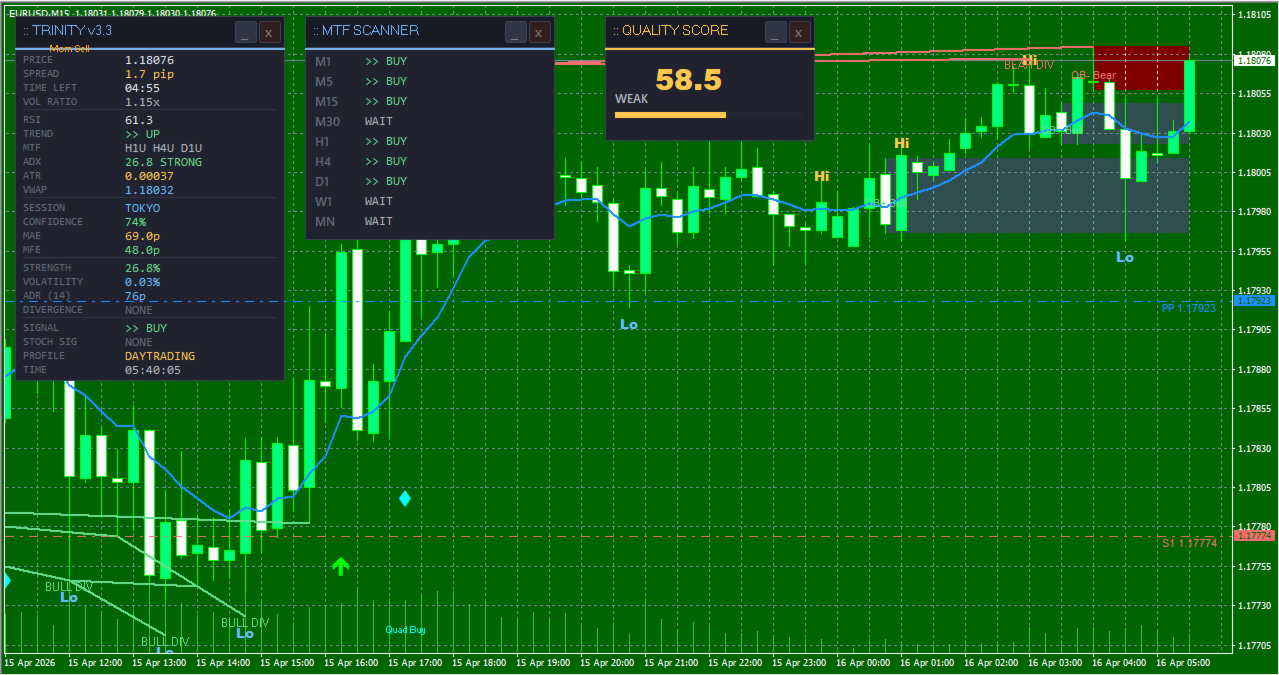Click the DIVERGENCE row value NONE
This screenshot has height=675, width=1279.
coord(139,310)
